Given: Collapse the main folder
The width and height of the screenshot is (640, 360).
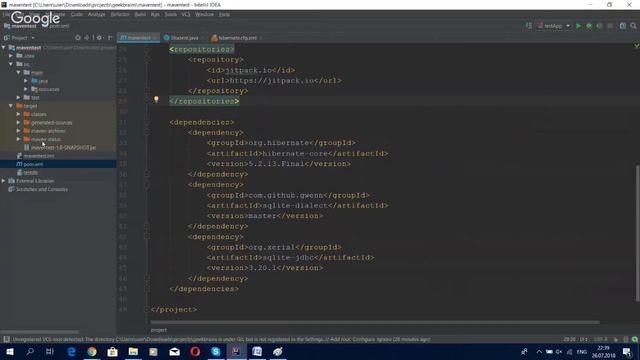Looking at the screenshot, I should click(18, 72).
